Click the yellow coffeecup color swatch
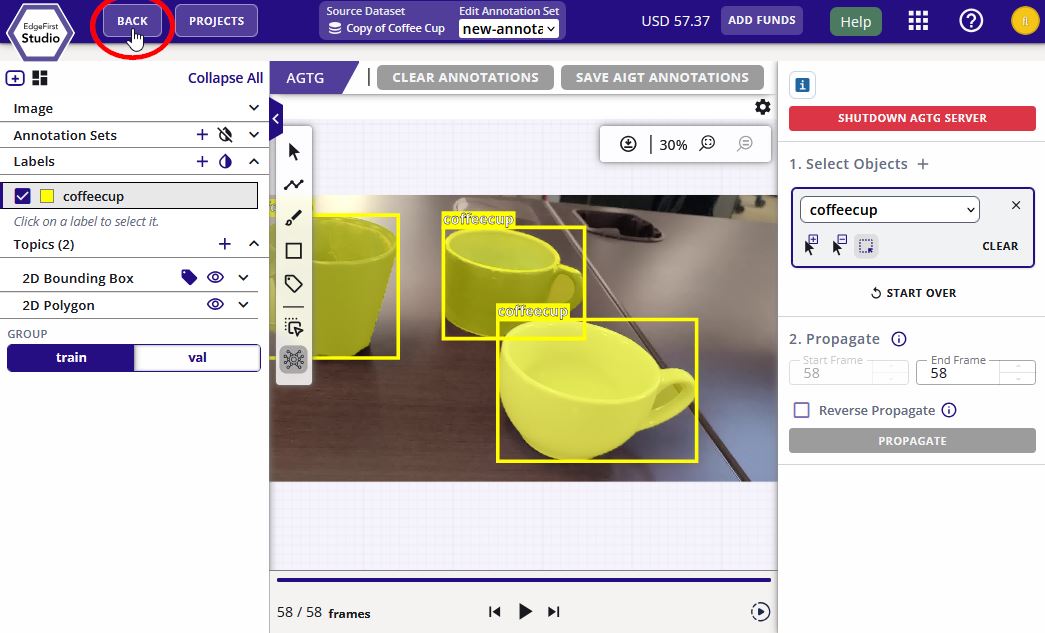Screen dimensions: 1045x633 [x=47, y=196]
